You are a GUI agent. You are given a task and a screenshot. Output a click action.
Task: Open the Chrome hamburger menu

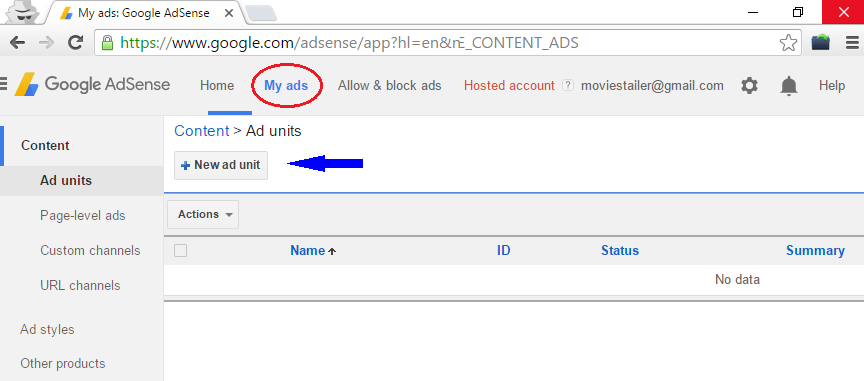pos(852,42)
